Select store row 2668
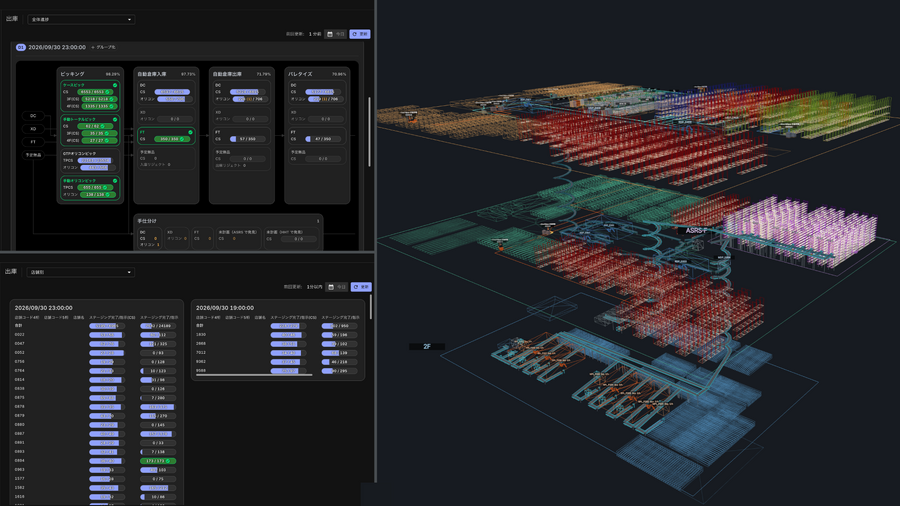The width and height of the screenshot is (900, 506). (278, 344)
